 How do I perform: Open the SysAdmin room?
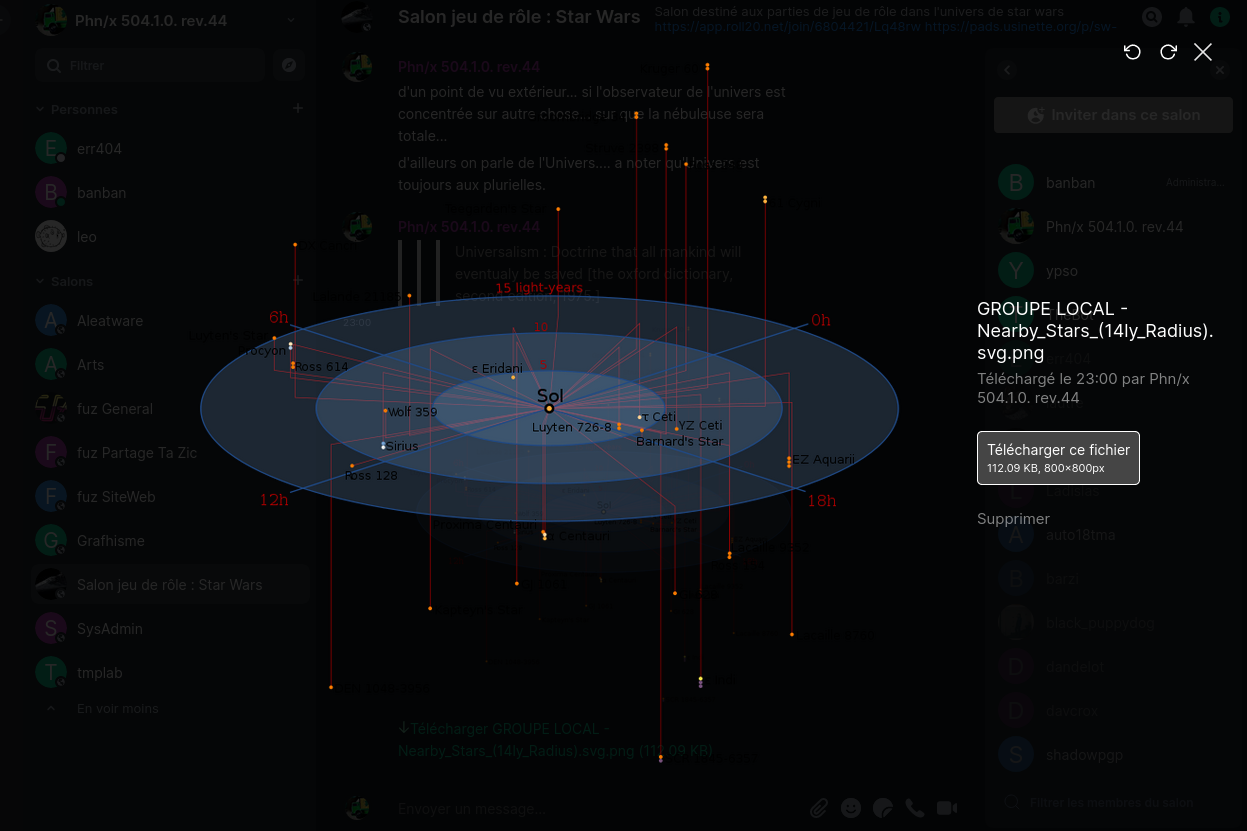[x=170, y=629]
